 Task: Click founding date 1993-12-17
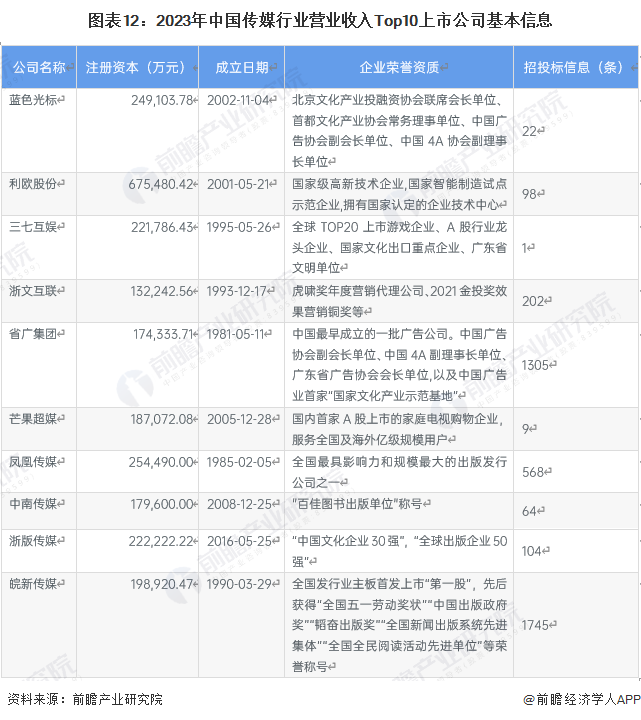pyautogui.click(x=236, y=291)
